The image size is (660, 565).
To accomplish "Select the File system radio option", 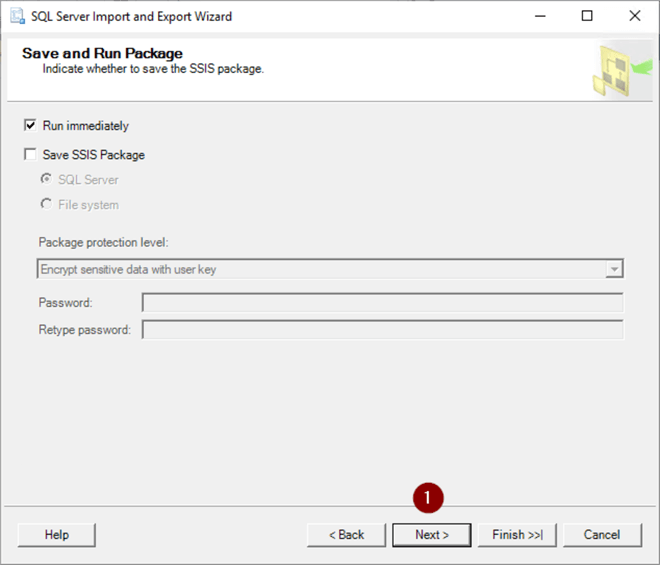I will coord(46,204).
